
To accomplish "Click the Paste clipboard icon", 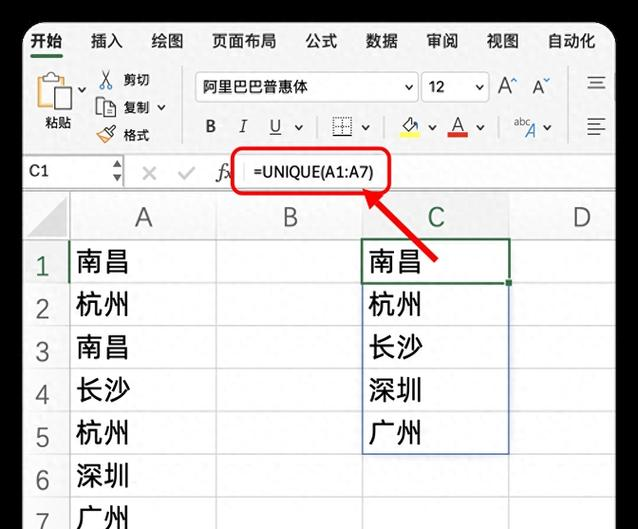I will click(x=55, y=91).
